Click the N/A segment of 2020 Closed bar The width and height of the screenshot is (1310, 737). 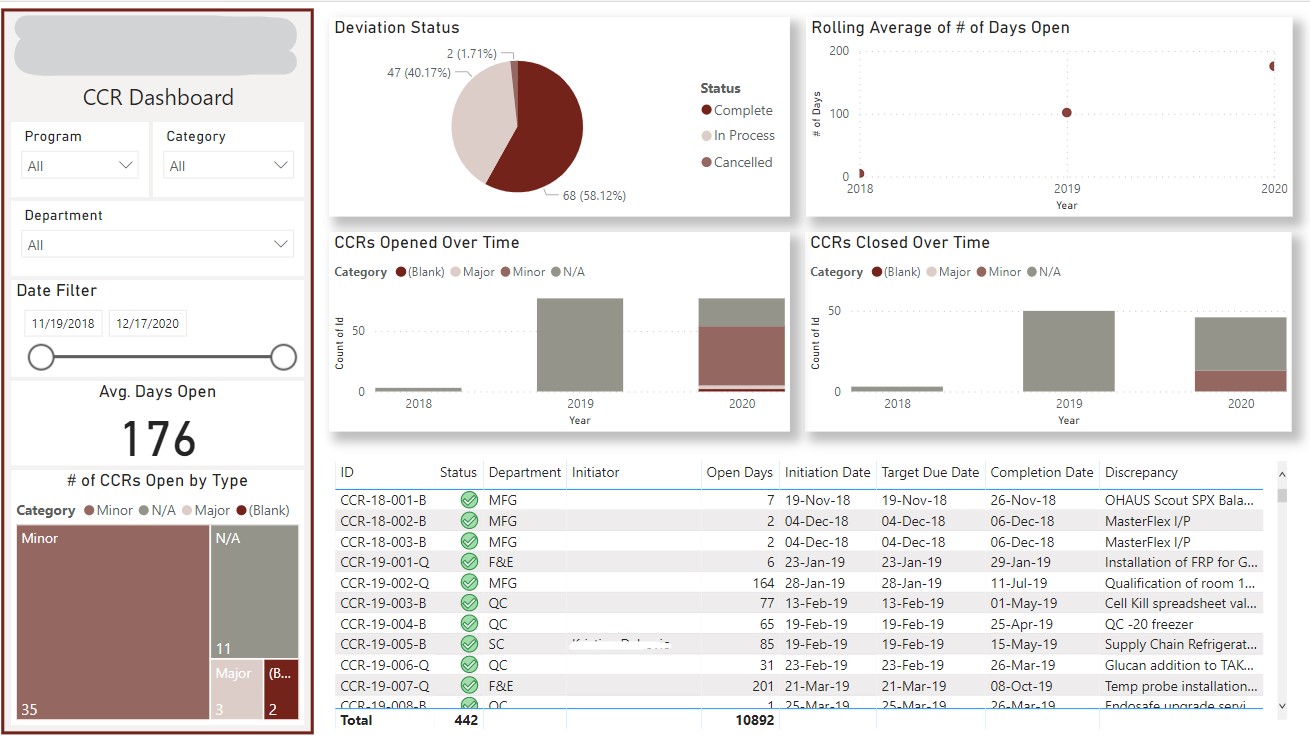coord(1241,344)
